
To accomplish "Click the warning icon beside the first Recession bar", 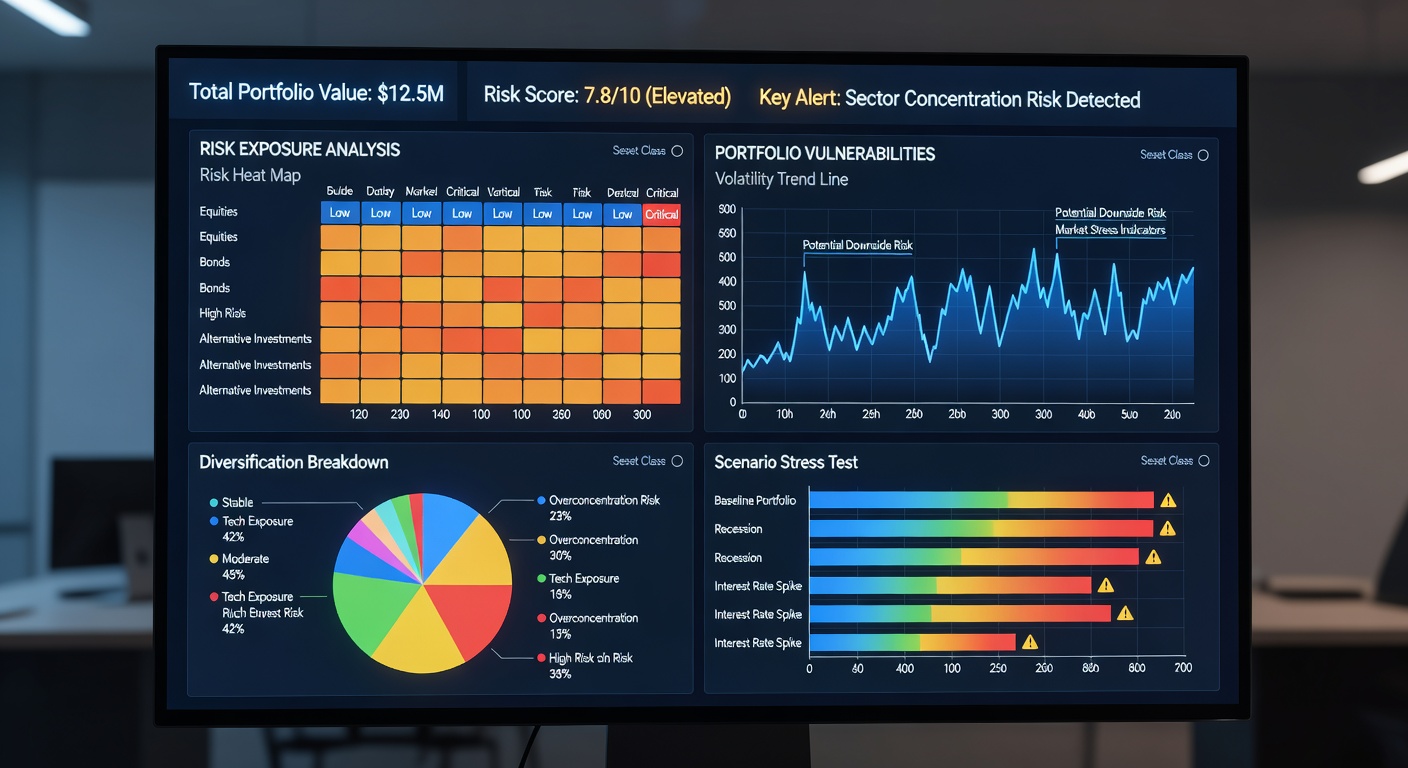I will click(1167, 528).
